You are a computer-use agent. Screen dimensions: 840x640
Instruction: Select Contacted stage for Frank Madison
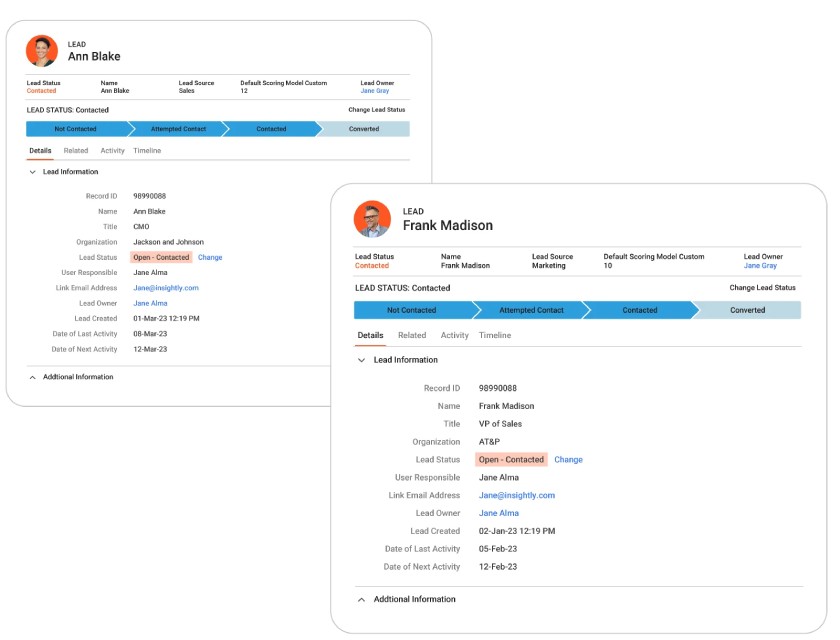coord(640,310)
